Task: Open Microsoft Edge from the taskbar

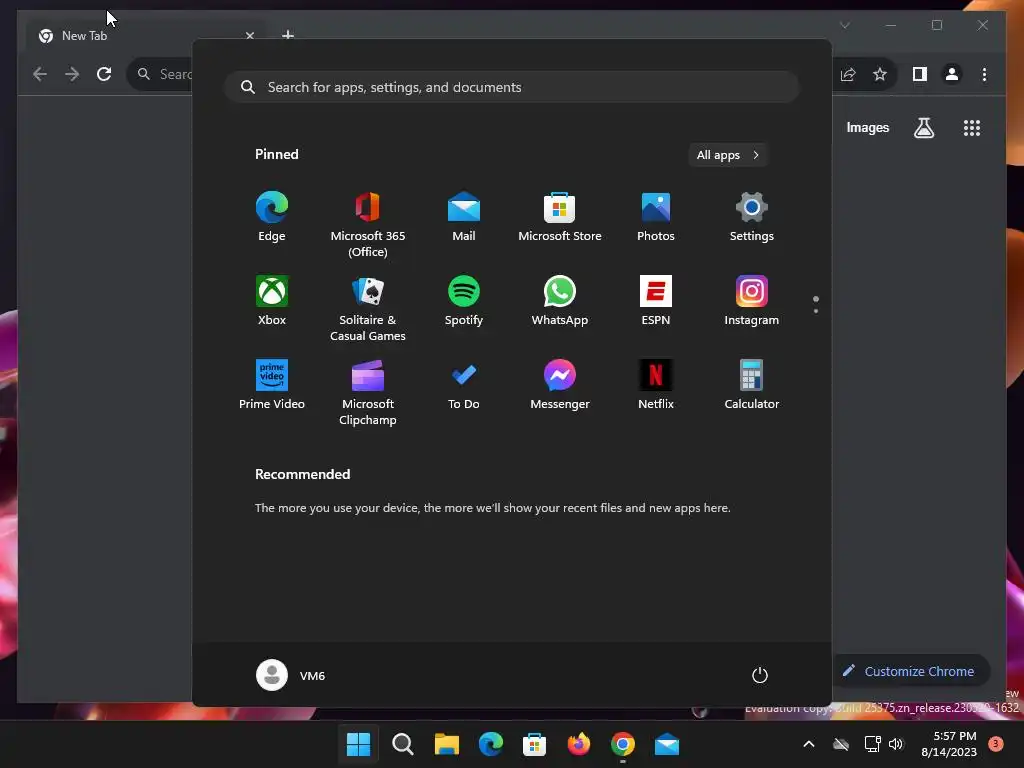Action: (x=490, y=744)
